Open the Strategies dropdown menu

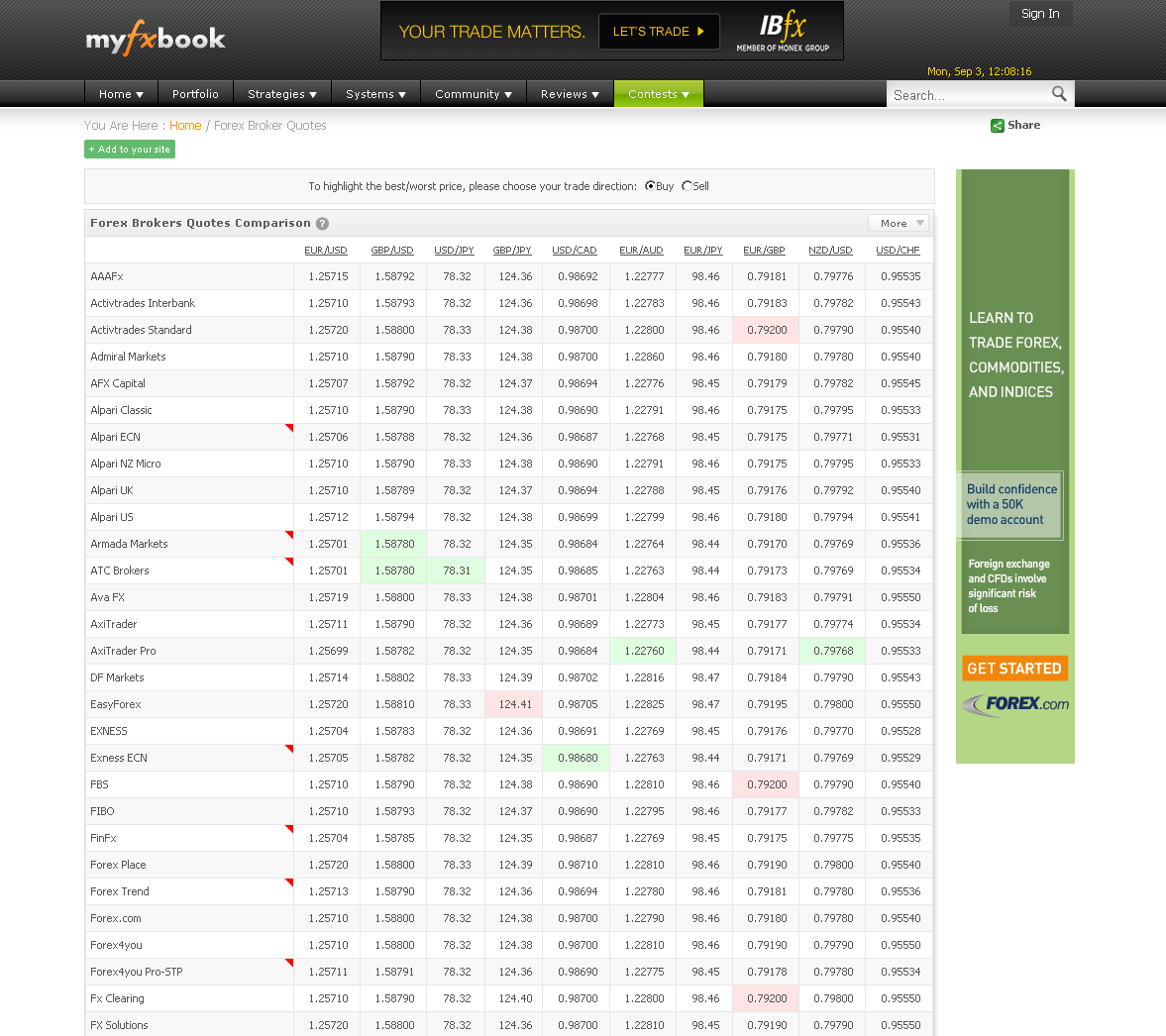(x=281, y=94)
